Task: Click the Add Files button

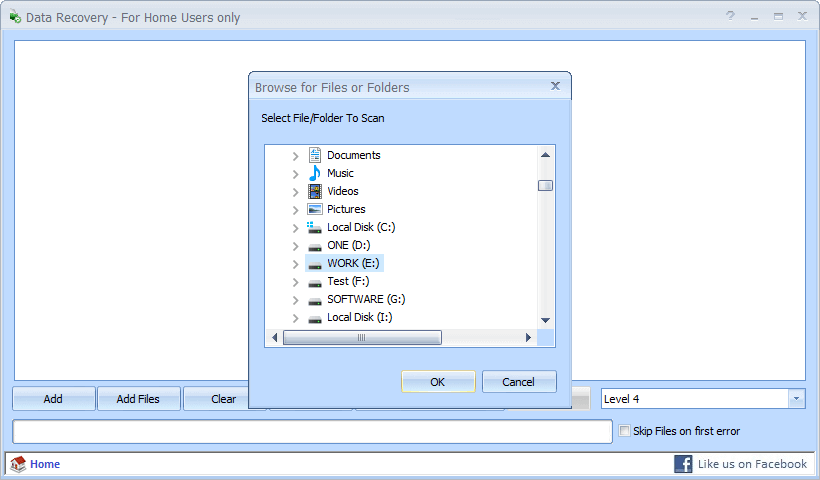Action: click(x=138, y=399)
